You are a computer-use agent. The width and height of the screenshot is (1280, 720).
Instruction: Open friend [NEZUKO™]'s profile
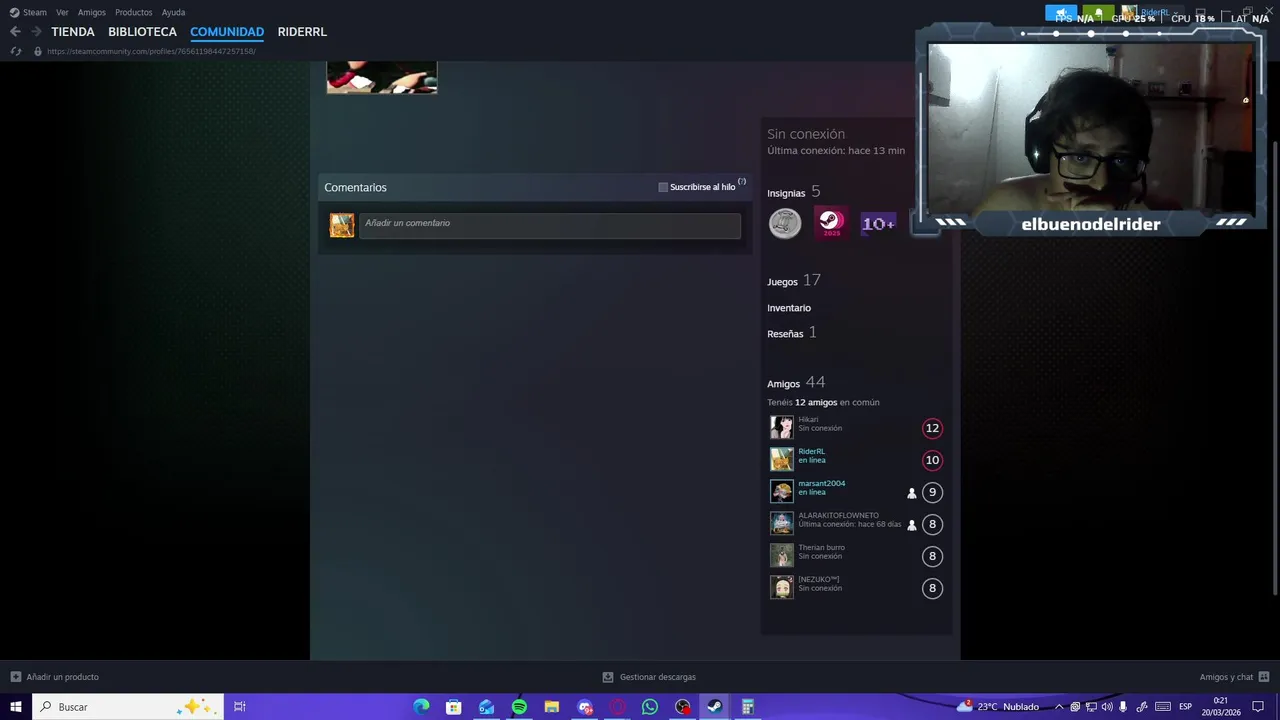click(x=818, y=579)
